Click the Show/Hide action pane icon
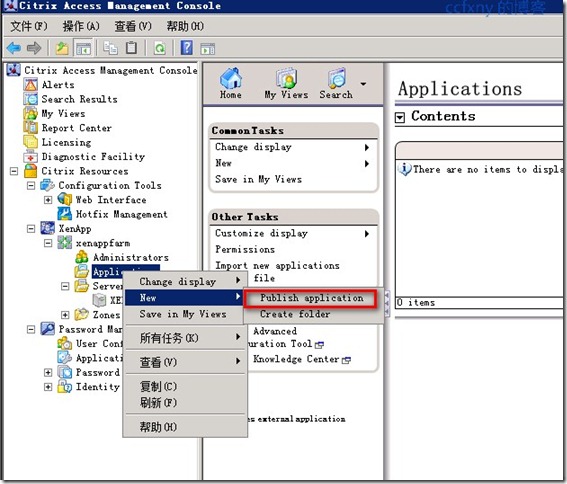The image size is (567, 484). click(208, 48)
